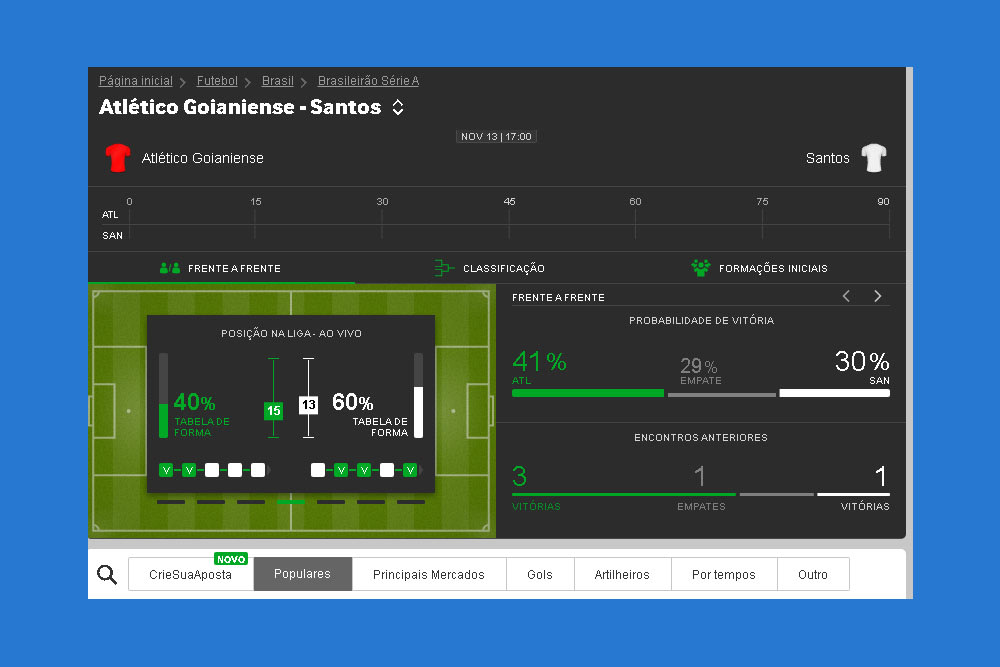Follow the Página inicial breadcrumb link
Image resolution: width=1000 pixels, height=667 pixels.
tap(135, 81)
